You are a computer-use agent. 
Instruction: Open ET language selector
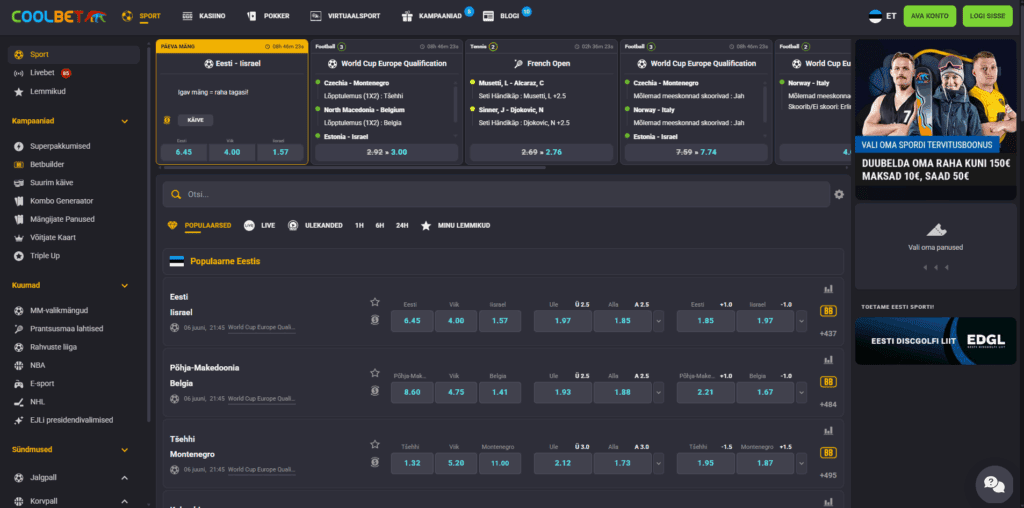point(882,16)
